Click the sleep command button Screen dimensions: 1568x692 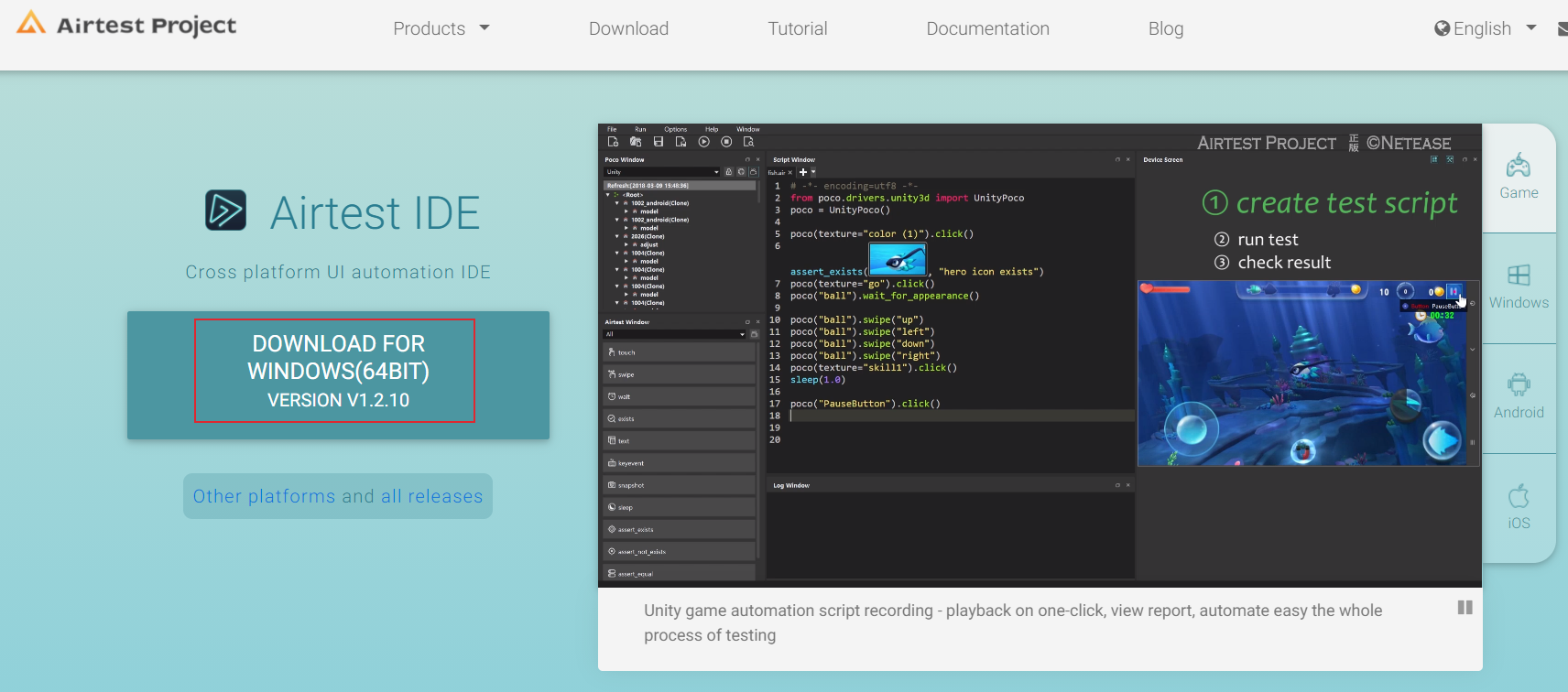point(679,507)
